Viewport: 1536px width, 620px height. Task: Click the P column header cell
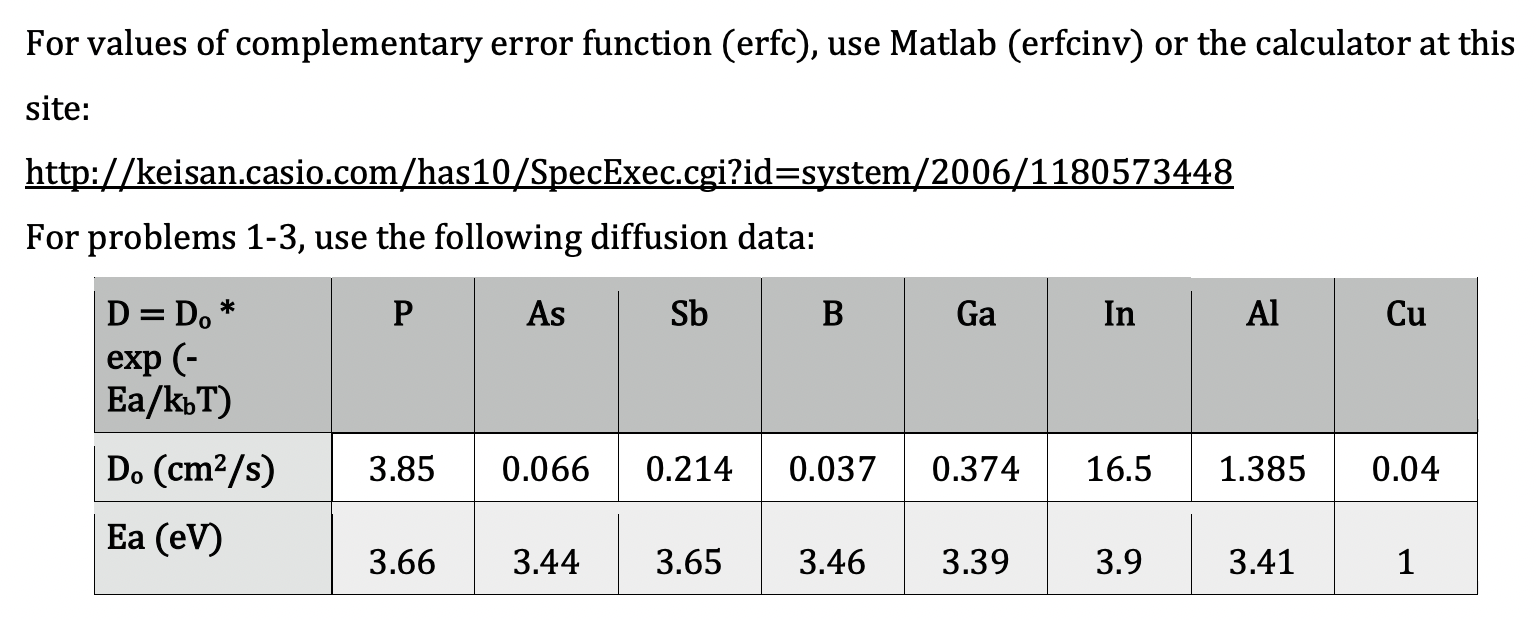pyautogui.click(x=402, y=315)
